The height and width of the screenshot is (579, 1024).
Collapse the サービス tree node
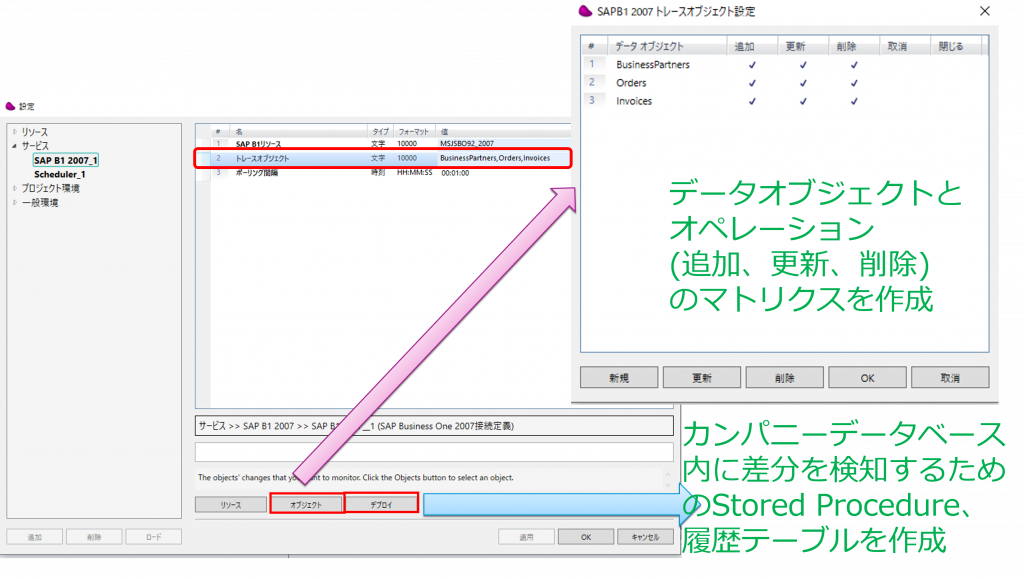14,146
